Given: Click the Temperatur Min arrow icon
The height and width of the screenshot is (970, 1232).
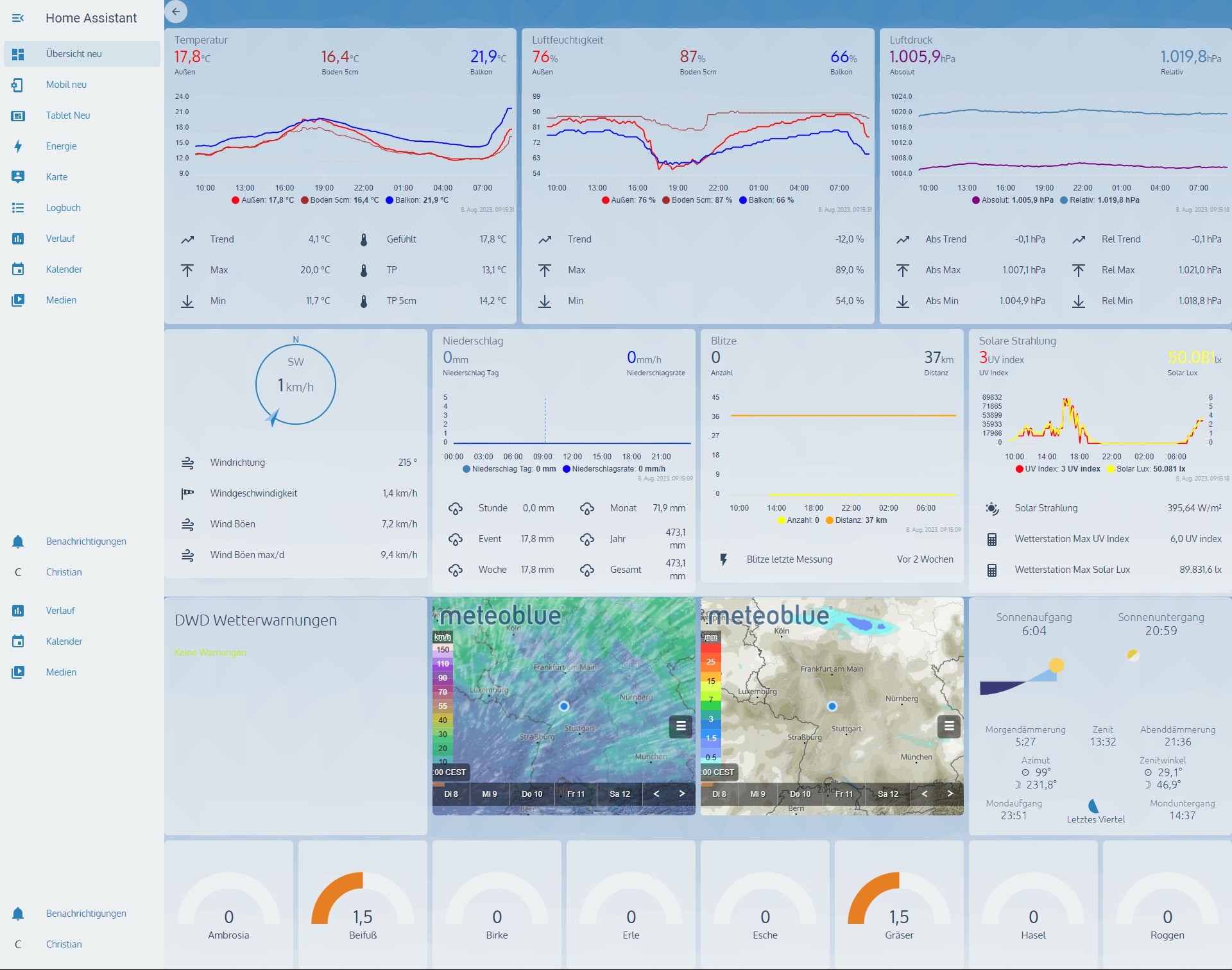Looking at the screenshot, I should pyautogui.click(x=187, y=301).
